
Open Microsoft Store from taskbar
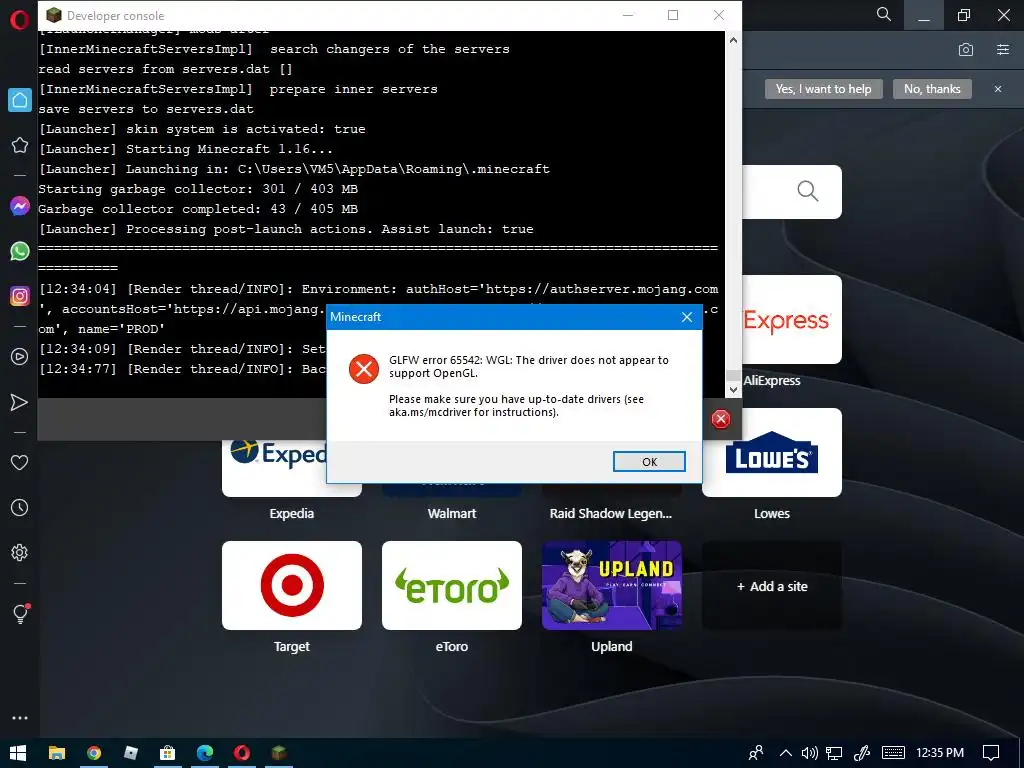click(168, 753)
